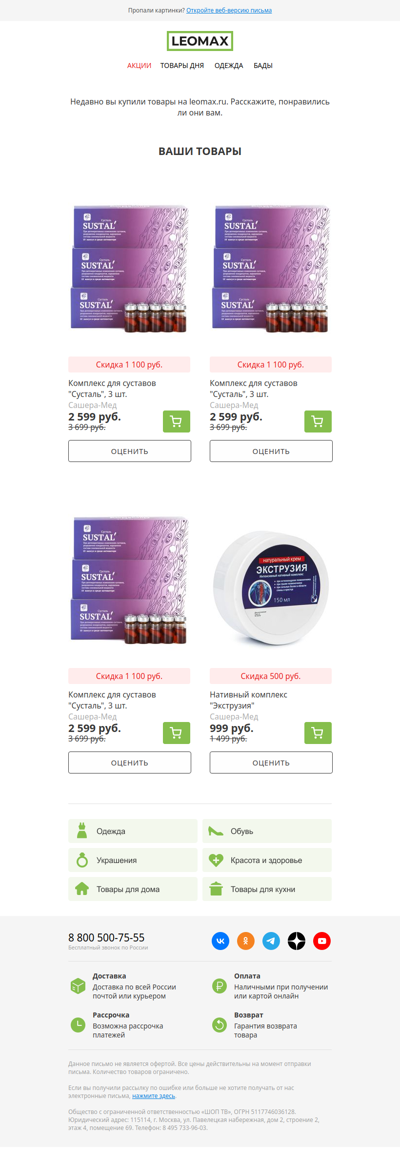
Task: Select the БАДЫ menu item
Action: pos(263,66)
